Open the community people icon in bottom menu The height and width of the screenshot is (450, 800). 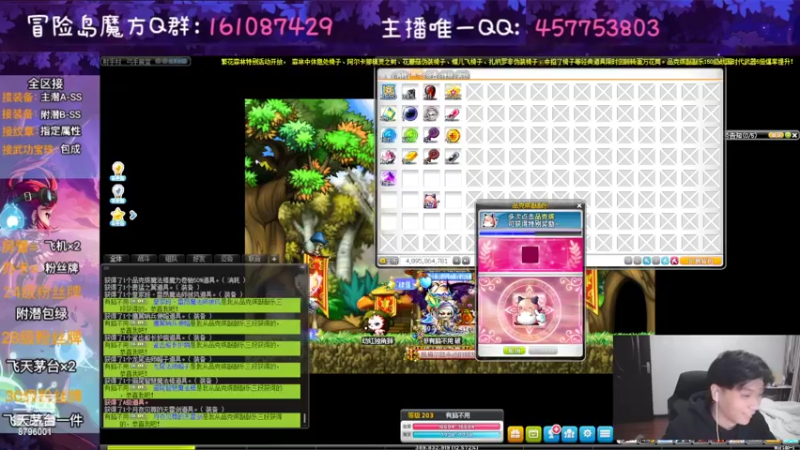[x=569, y=434]
